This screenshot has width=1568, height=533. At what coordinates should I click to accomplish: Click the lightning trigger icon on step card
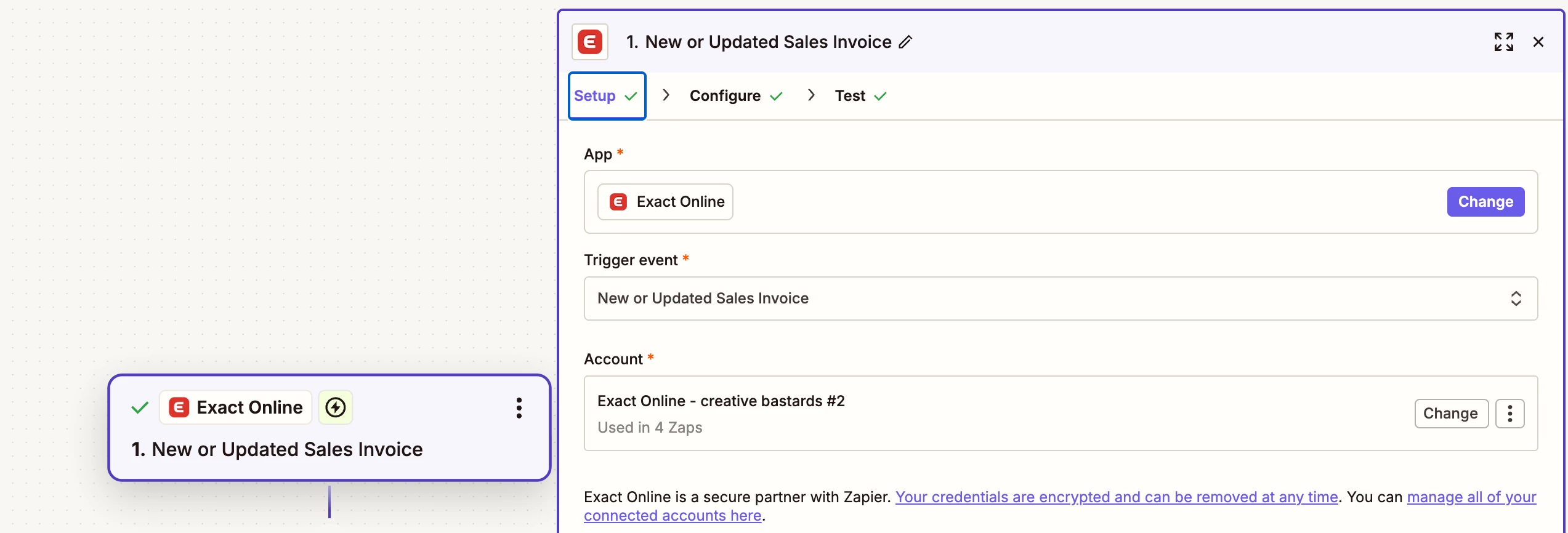point(336,407)
